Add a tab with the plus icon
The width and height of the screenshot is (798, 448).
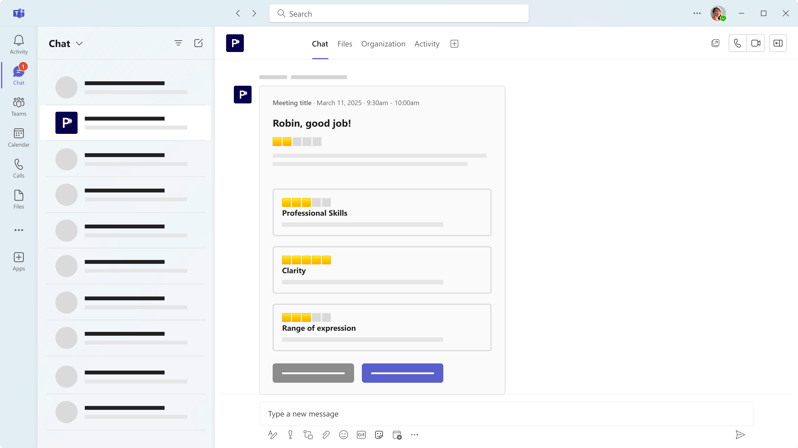(x=454, y=44)
